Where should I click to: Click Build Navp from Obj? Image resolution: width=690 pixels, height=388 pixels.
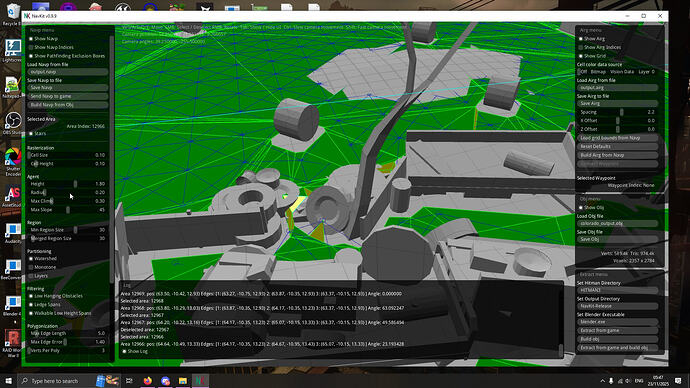pos(67,105)
